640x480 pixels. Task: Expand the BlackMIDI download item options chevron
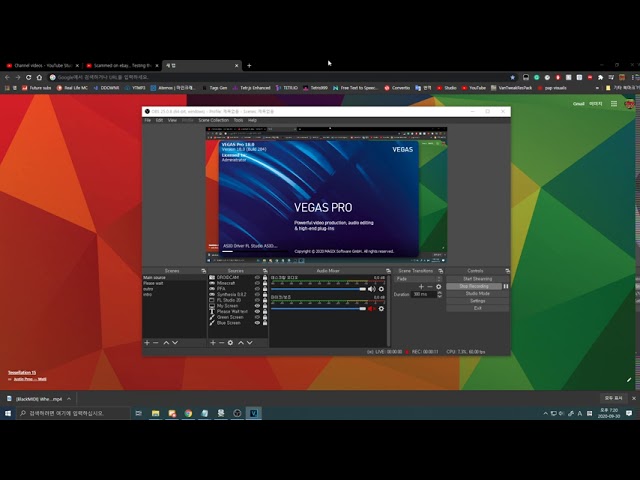[69, 399]
